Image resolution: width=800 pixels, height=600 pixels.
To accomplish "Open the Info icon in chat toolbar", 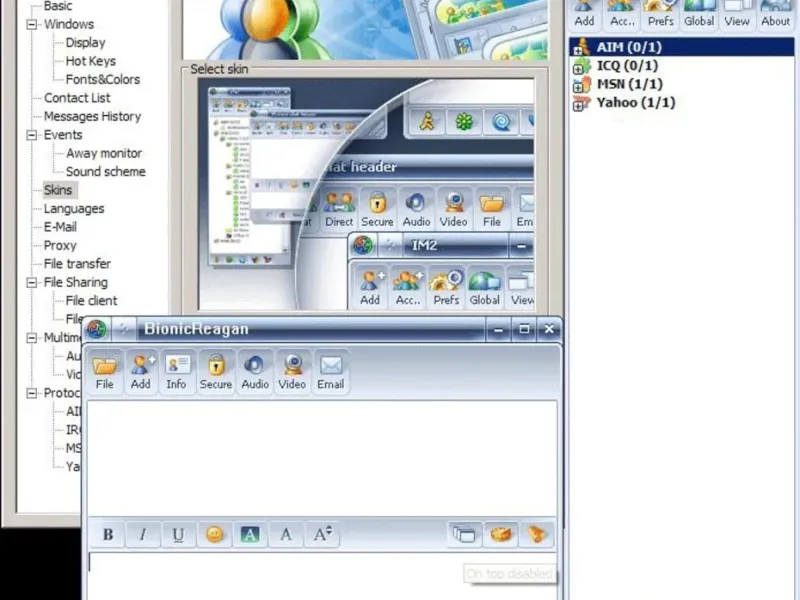I will pos(177,372).
